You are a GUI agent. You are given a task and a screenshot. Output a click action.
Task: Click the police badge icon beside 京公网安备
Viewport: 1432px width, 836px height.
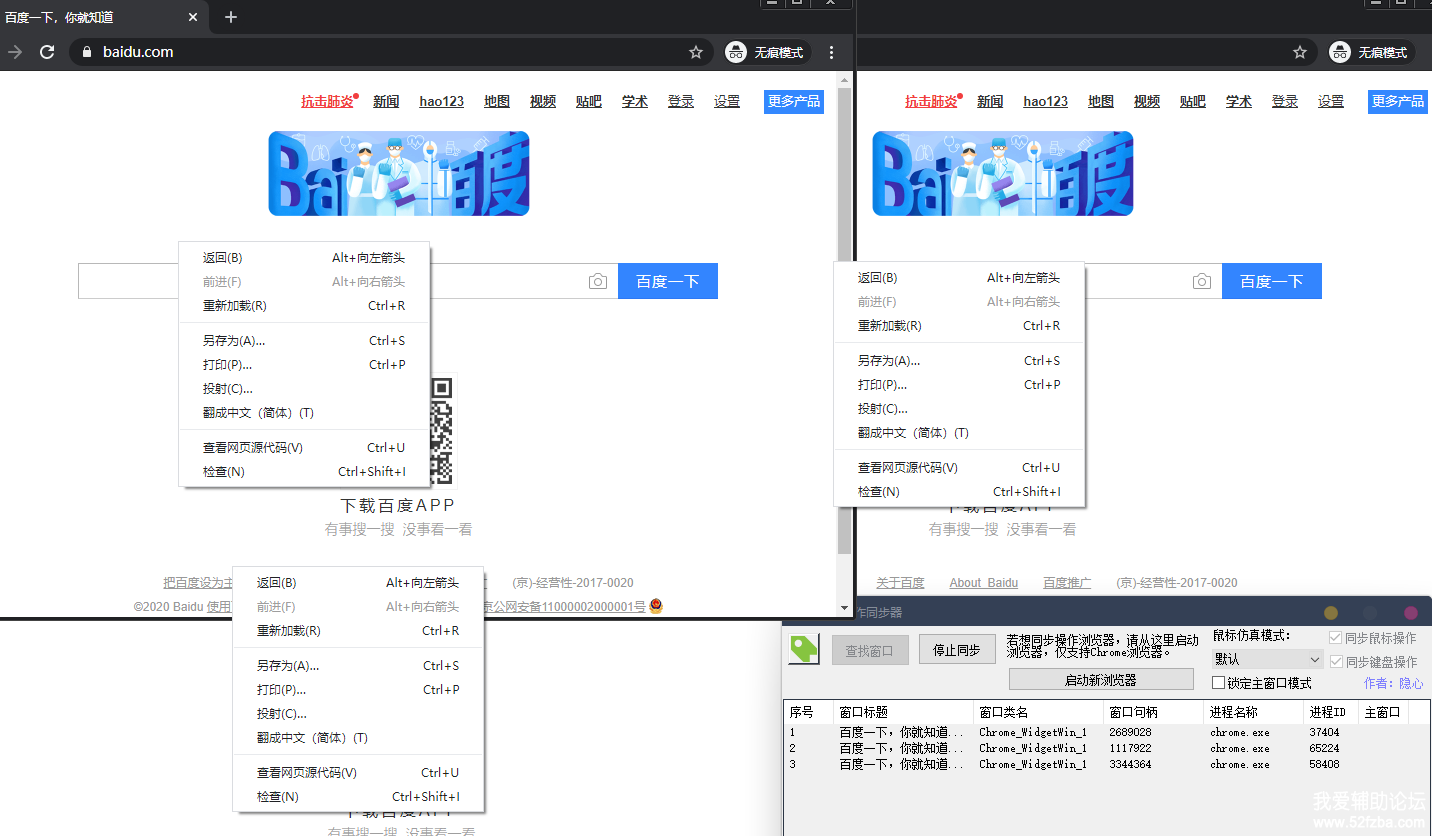pos(656,606)
